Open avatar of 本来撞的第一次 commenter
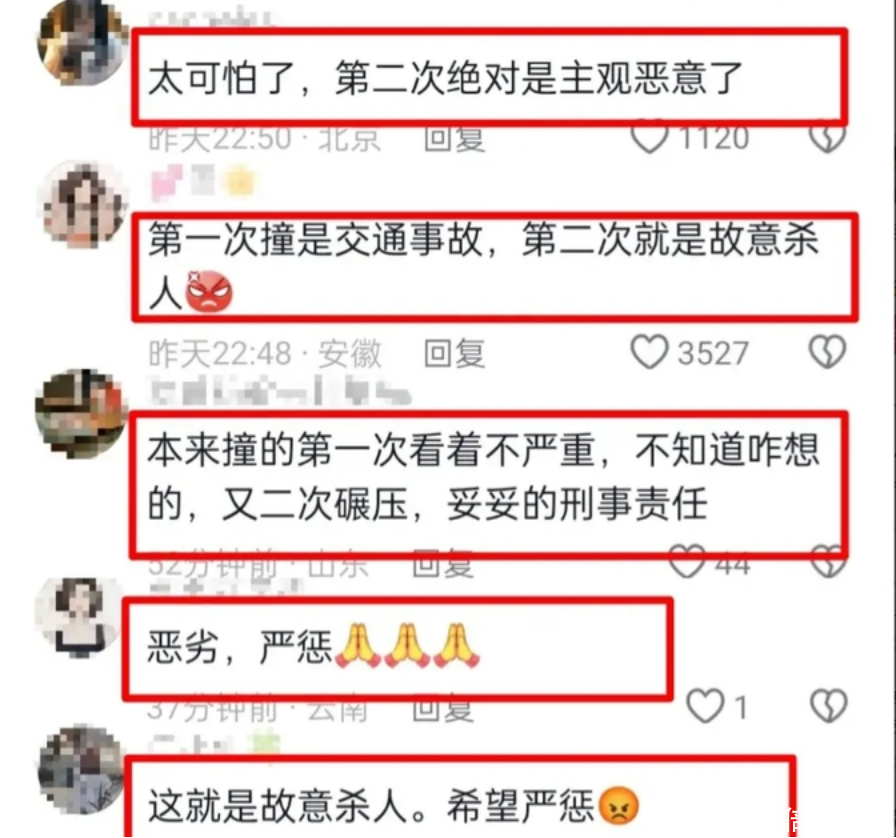The height and width of the screenshot is (838, 896). (80, 414)
